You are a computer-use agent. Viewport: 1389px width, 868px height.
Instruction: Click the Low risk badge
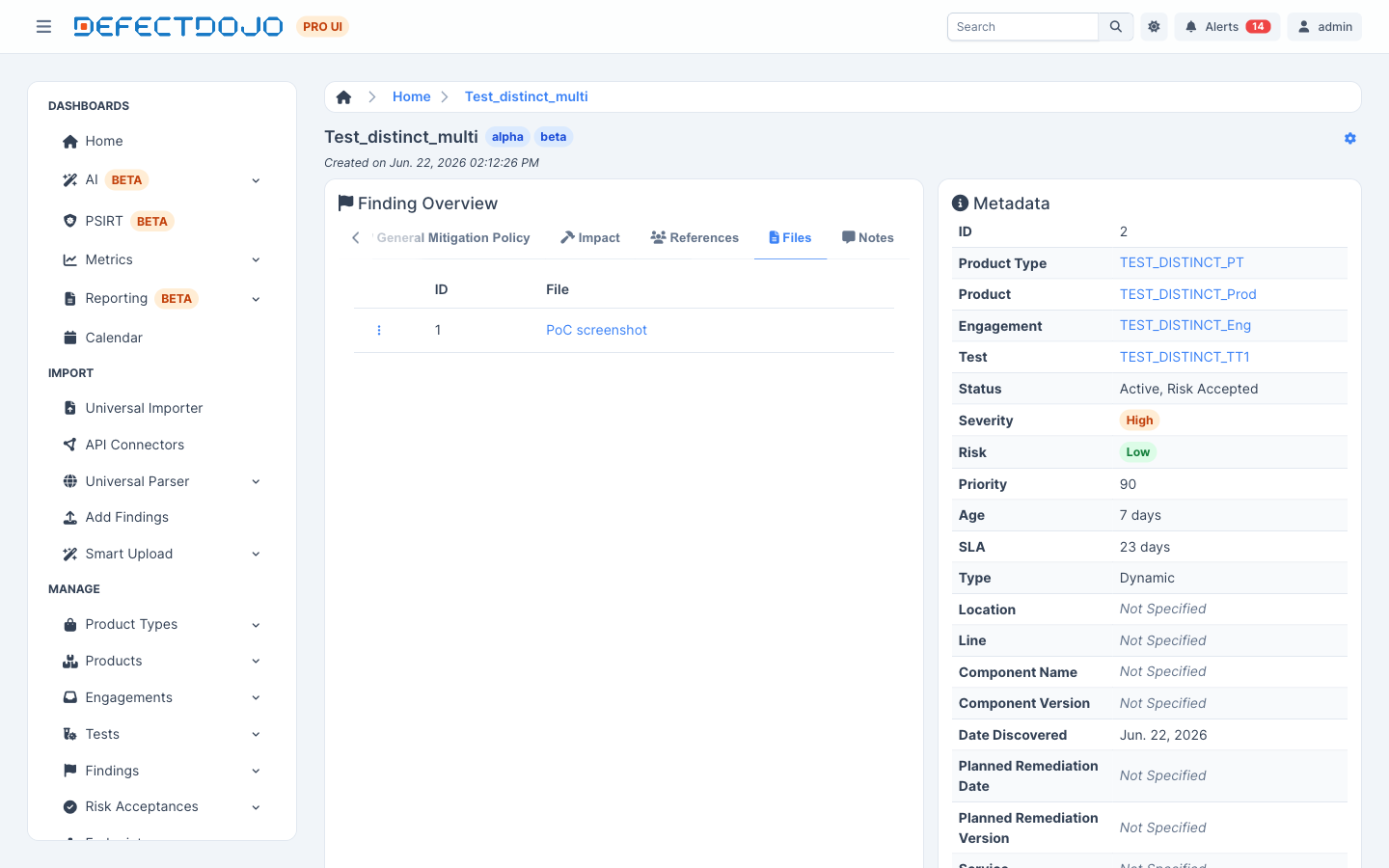1138,452
